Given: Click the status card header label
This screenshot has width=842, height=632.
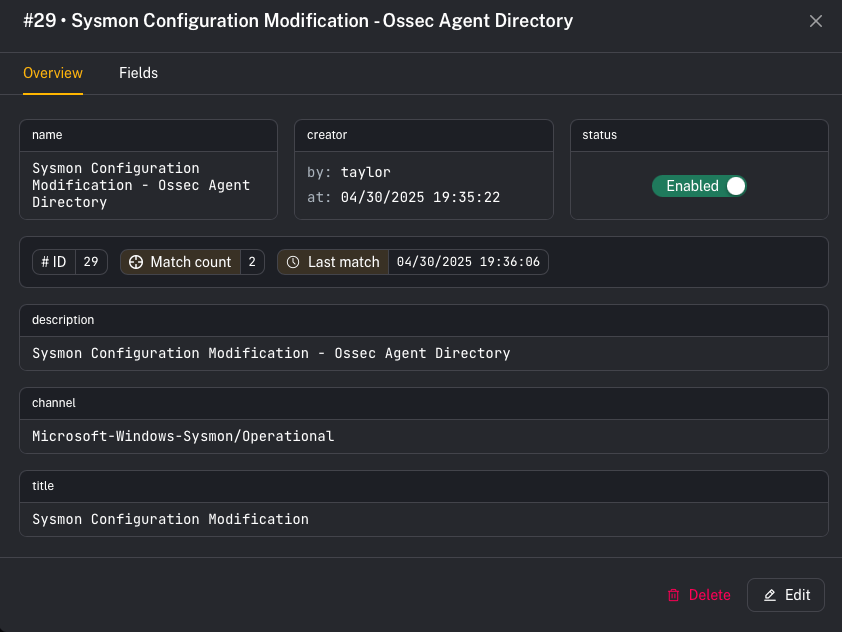Looking at the screenshot, I should [600, 135].
